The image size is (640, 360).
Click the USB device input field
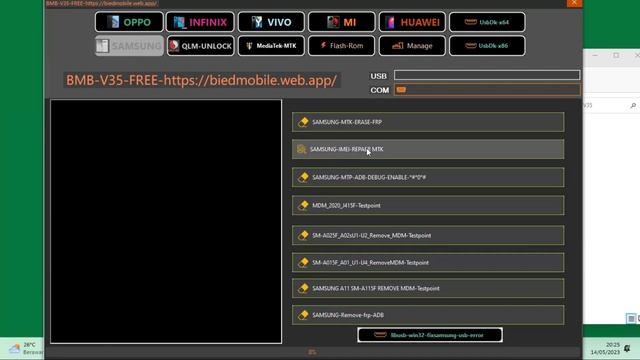[x=487, y=75]
